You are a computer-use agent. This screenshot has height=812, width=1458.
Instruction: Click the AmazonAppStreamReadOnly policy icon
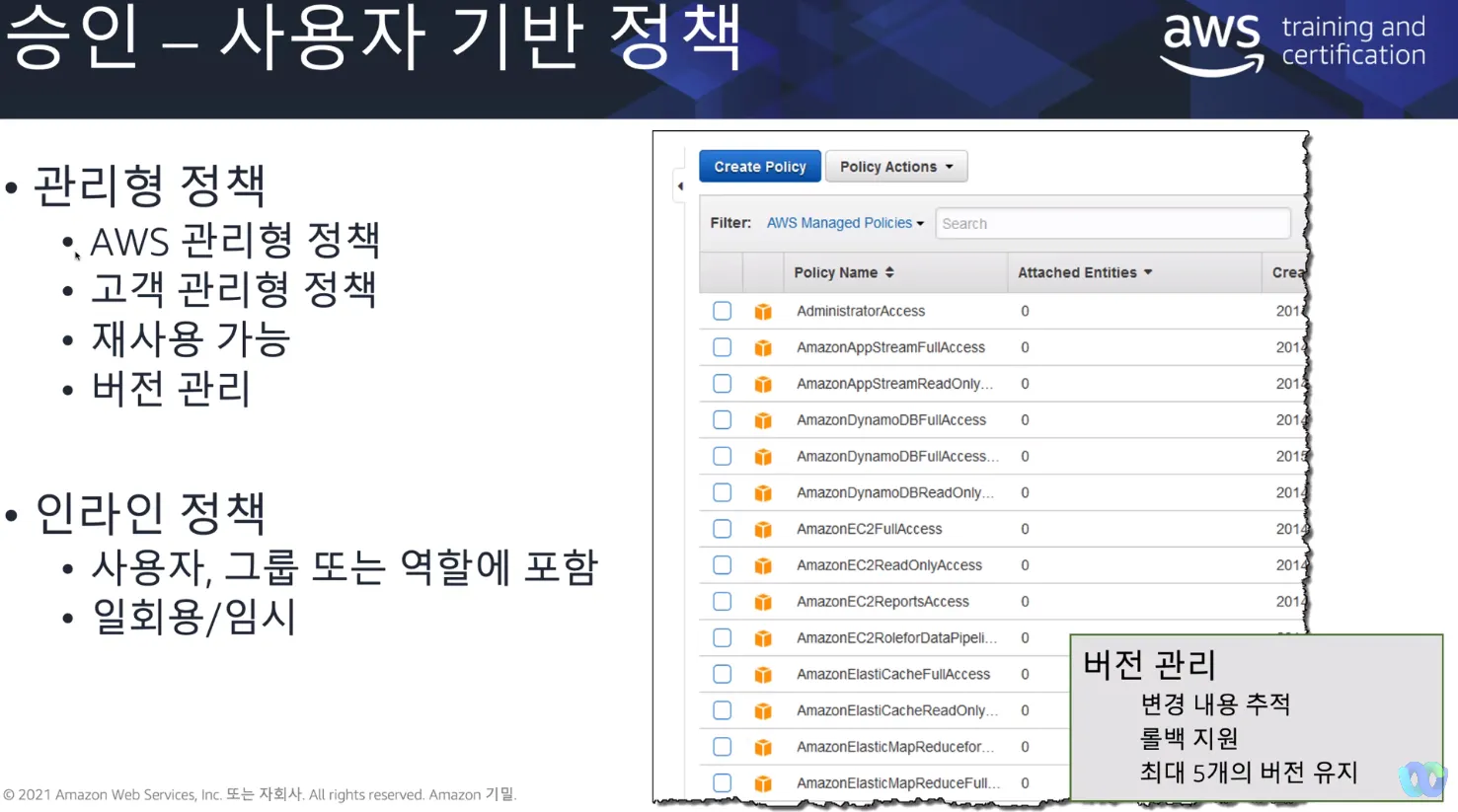click(x=763, y=385)
